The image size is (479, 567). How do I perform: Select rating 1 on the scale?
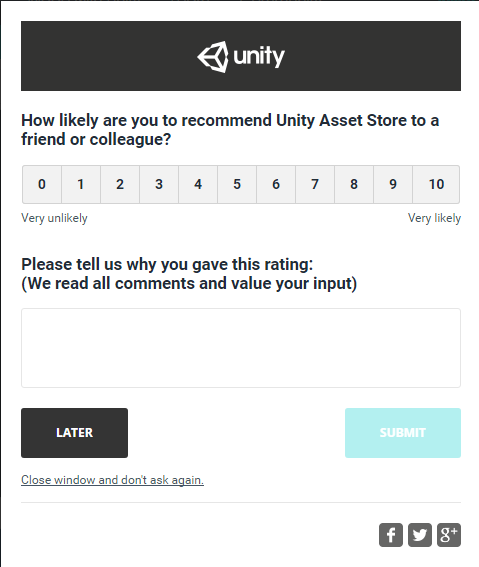pyautogui.click(x=81, y=184)
